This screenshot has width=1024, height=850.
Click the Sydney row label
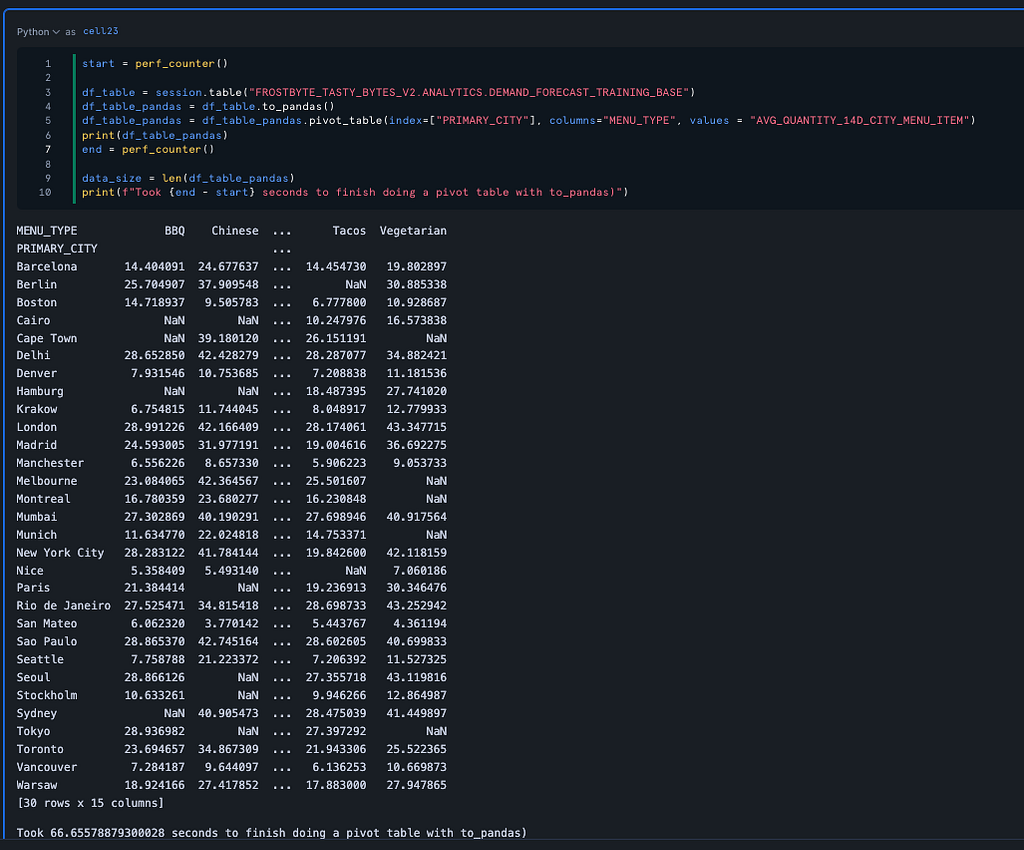click(37, 714)
